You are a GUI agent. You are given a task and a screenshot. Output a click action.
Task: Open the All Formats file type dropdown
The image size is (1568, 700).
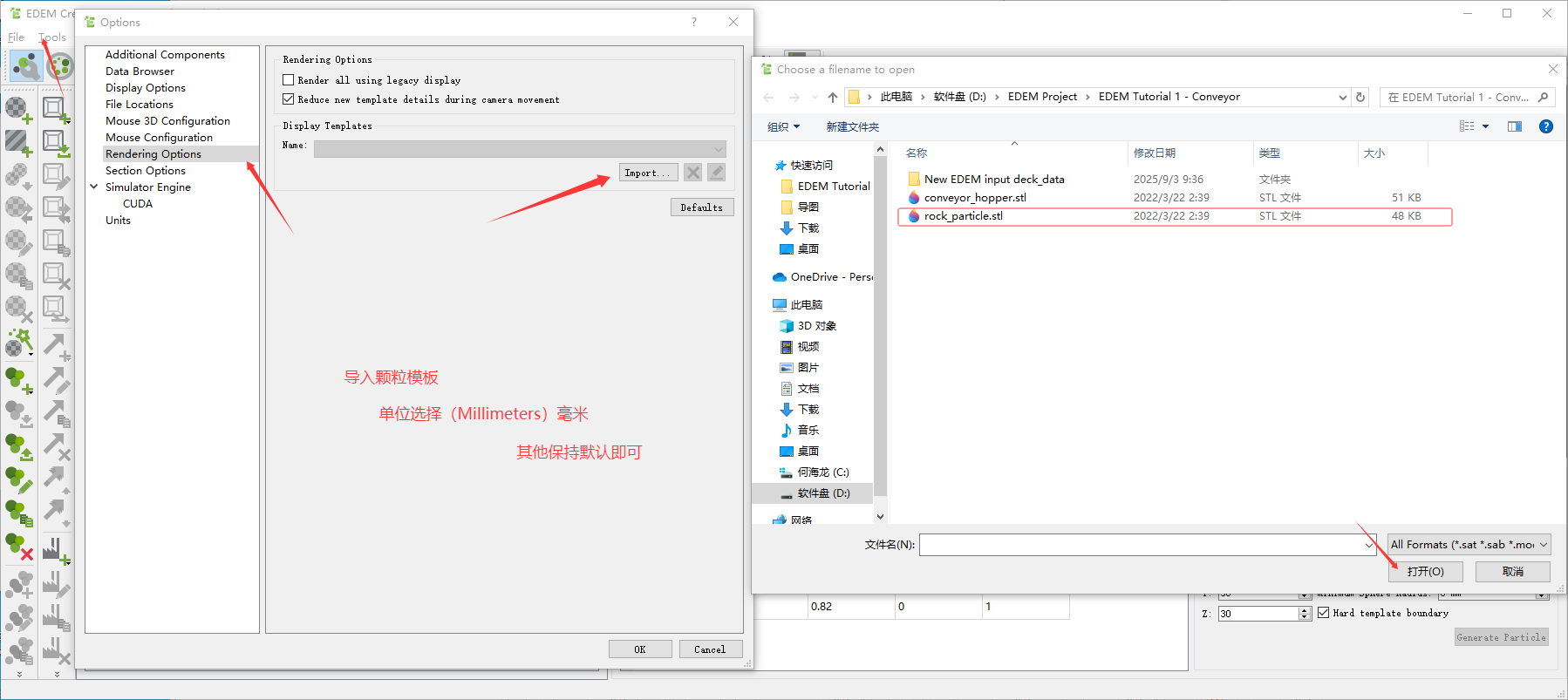pos(1469,545)
